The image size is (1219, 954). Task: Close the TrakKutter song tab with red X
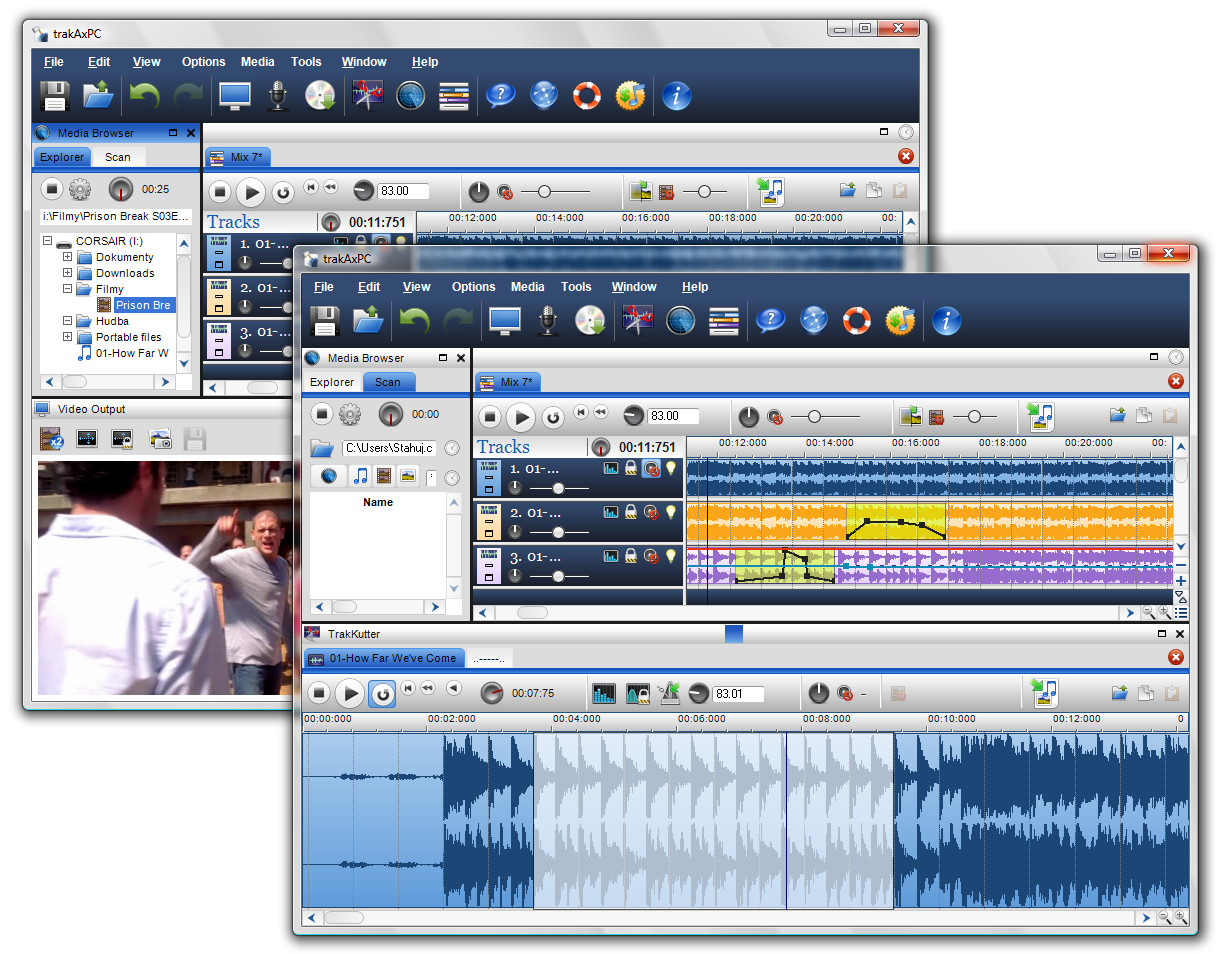[1176, 657]
